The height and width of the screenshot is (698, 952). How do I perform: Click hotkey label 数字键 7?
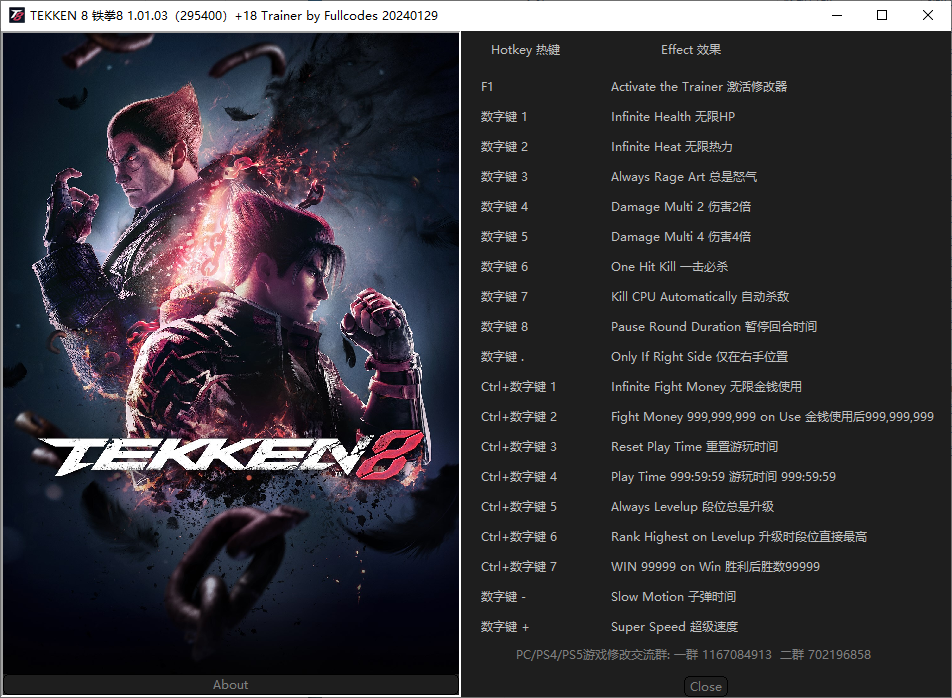click(504, 297)
